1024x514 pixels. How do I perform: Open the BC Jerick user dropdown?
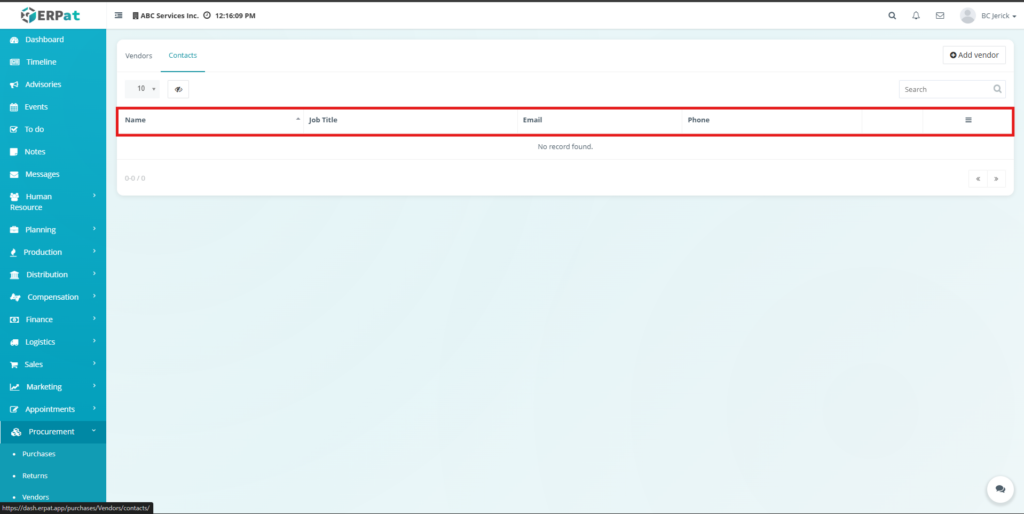pyautogui.click(x=999, y=16)
